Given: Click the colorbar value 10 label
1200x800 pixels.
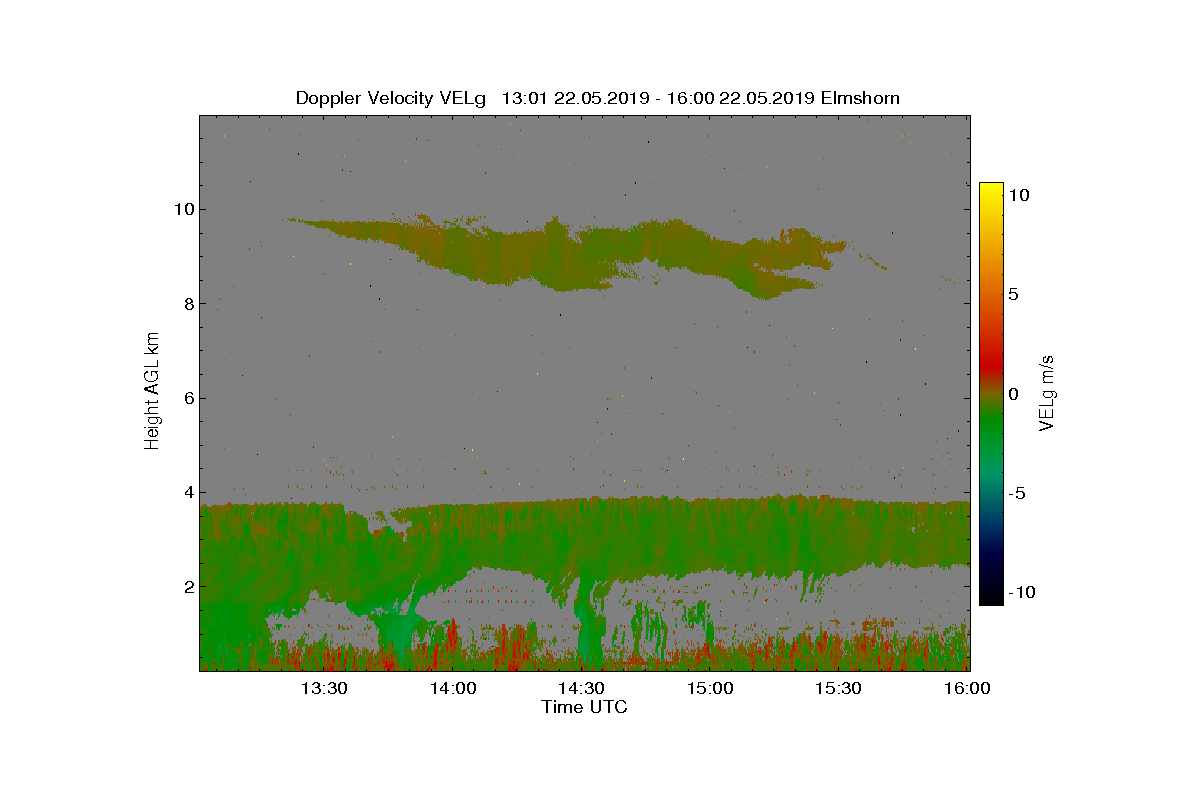Looking at the screenshot, I should 1018,196.
